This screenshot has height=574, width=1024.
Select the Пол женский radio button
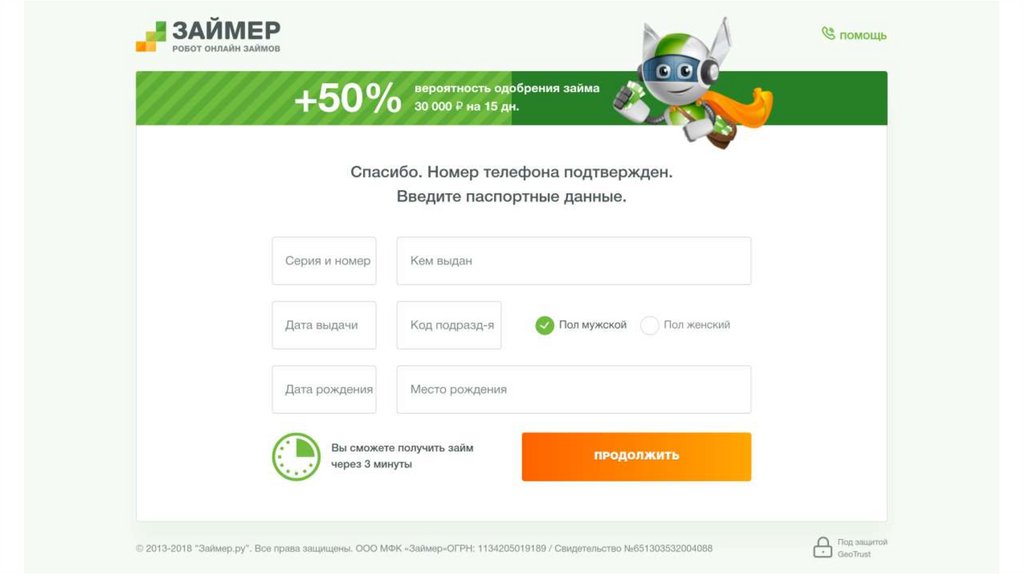point(650,325)
